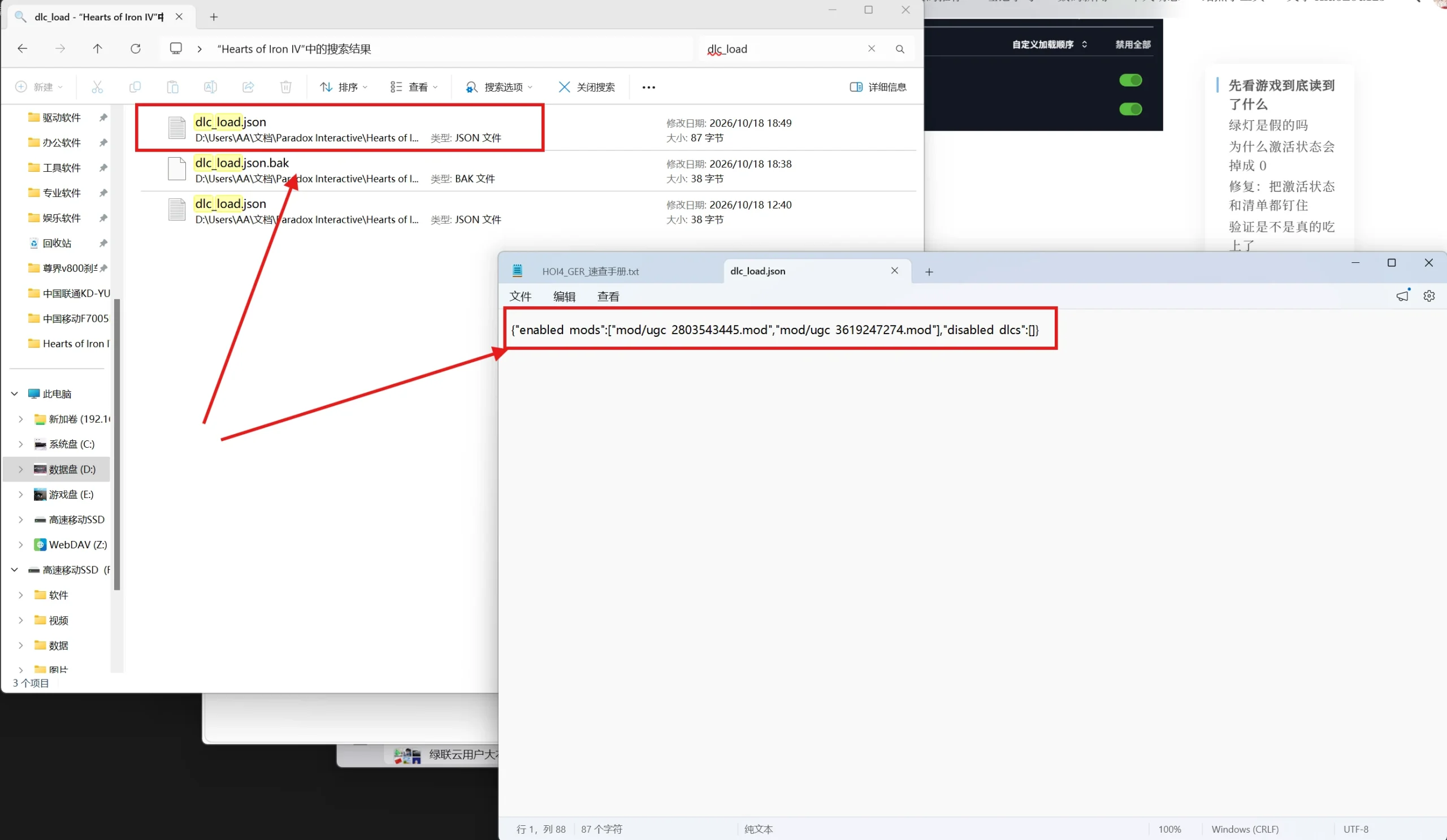Viewport: 1447px width, 840px height.
Task: Click the magnifier search icon in Explorer
Action: click(900, 49)
